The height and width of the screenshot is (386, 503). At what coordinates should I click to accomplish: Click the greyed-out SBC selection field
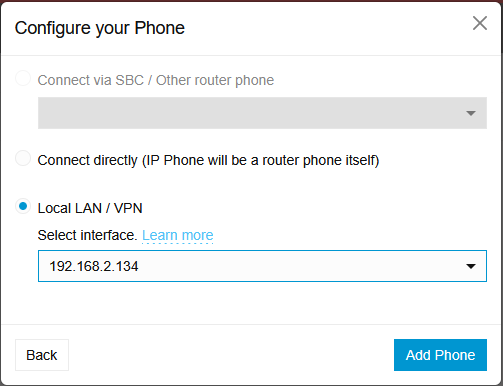[x=262, y=113]
